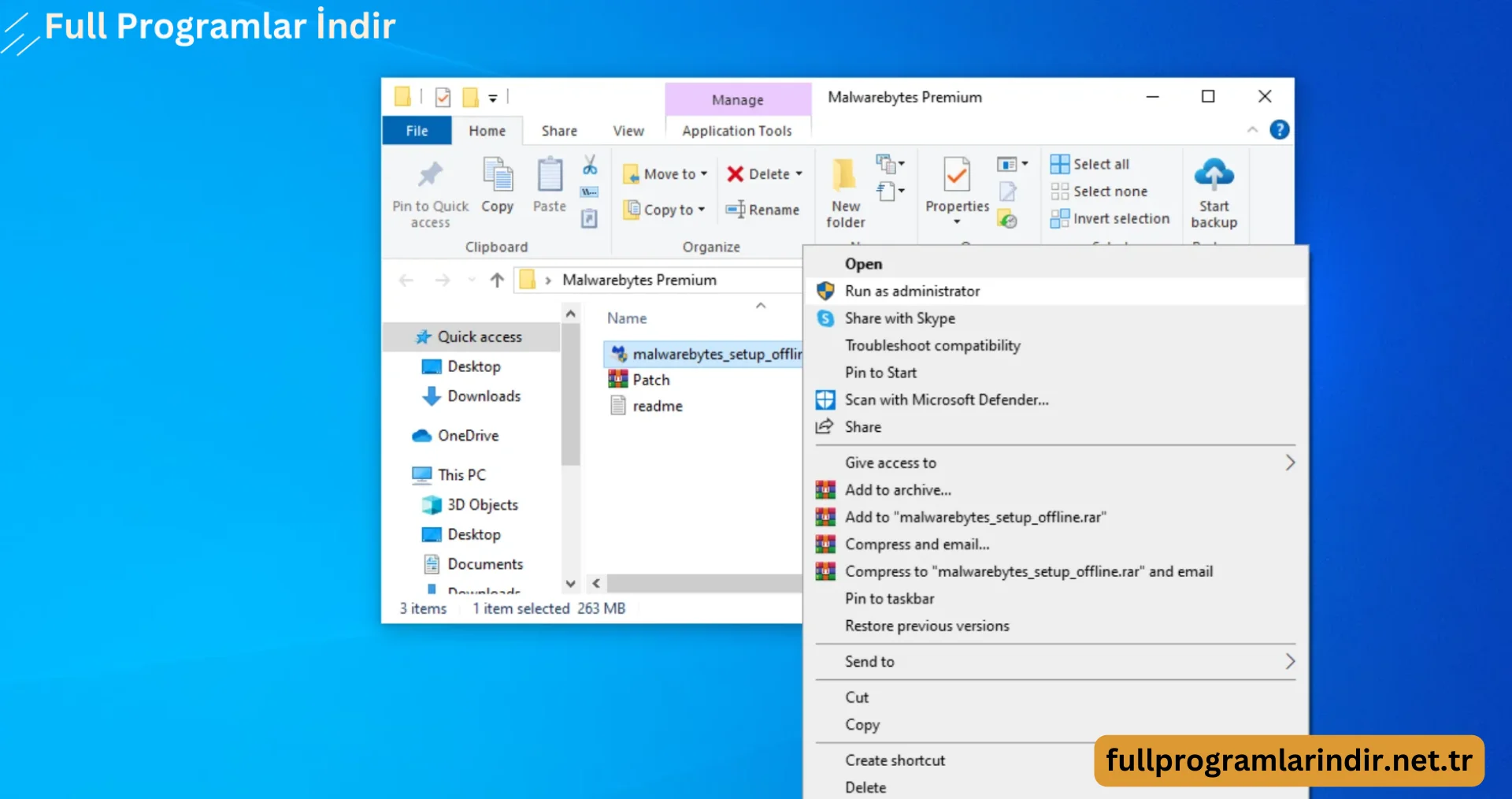Click Pin to Quick access icon
This screenshot has width=1512, height=799.
pyautogui.click(x=430, y=174)
